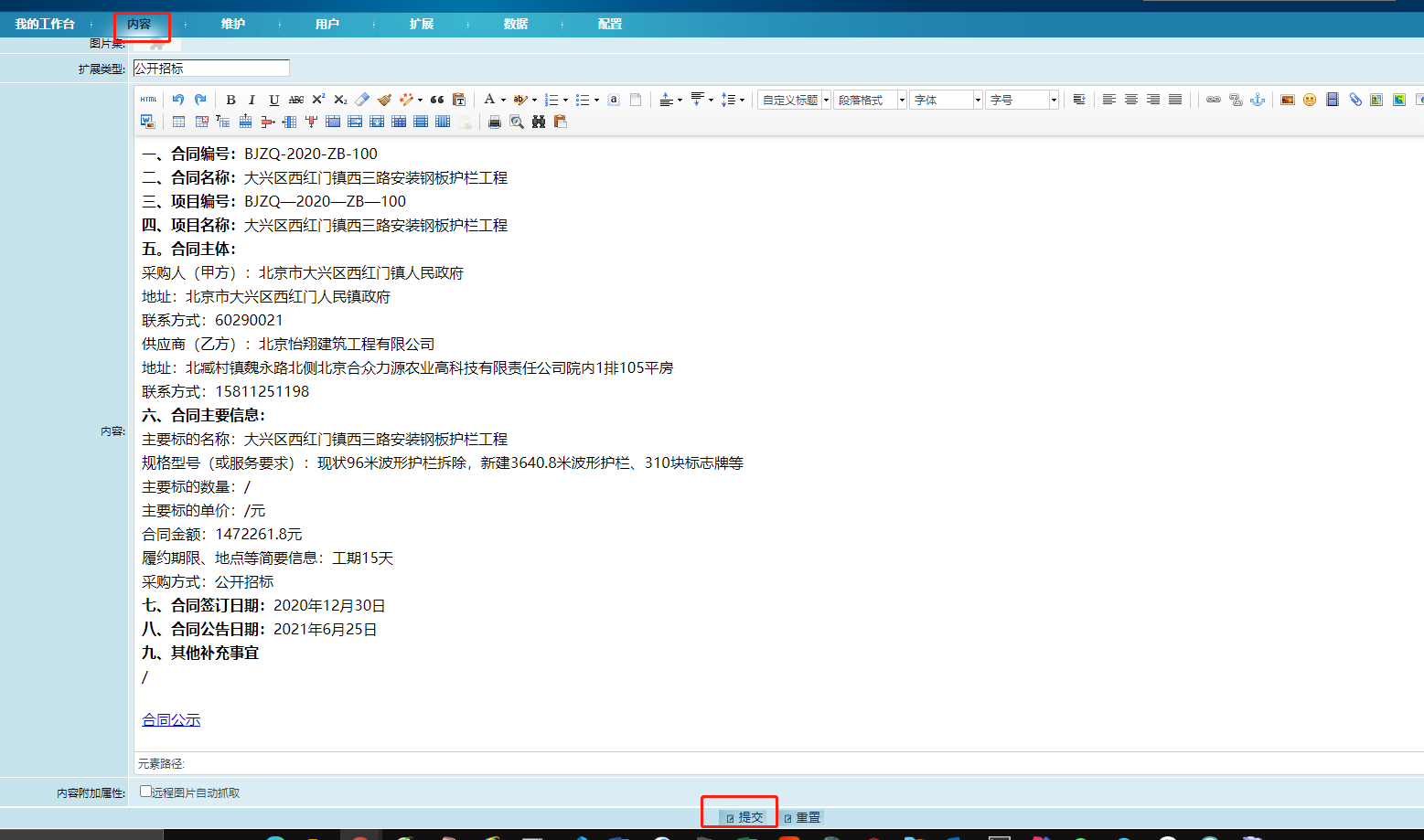1424x840 pixels.
Task: Toggle italic formatting
Action: point(252,100)
